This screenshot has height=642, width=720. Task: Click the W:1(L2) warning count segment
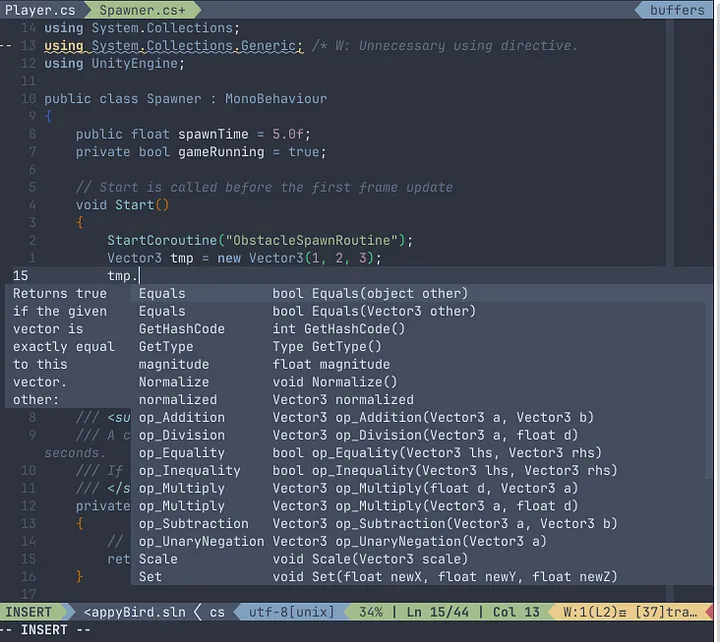(x=594, y=612)
